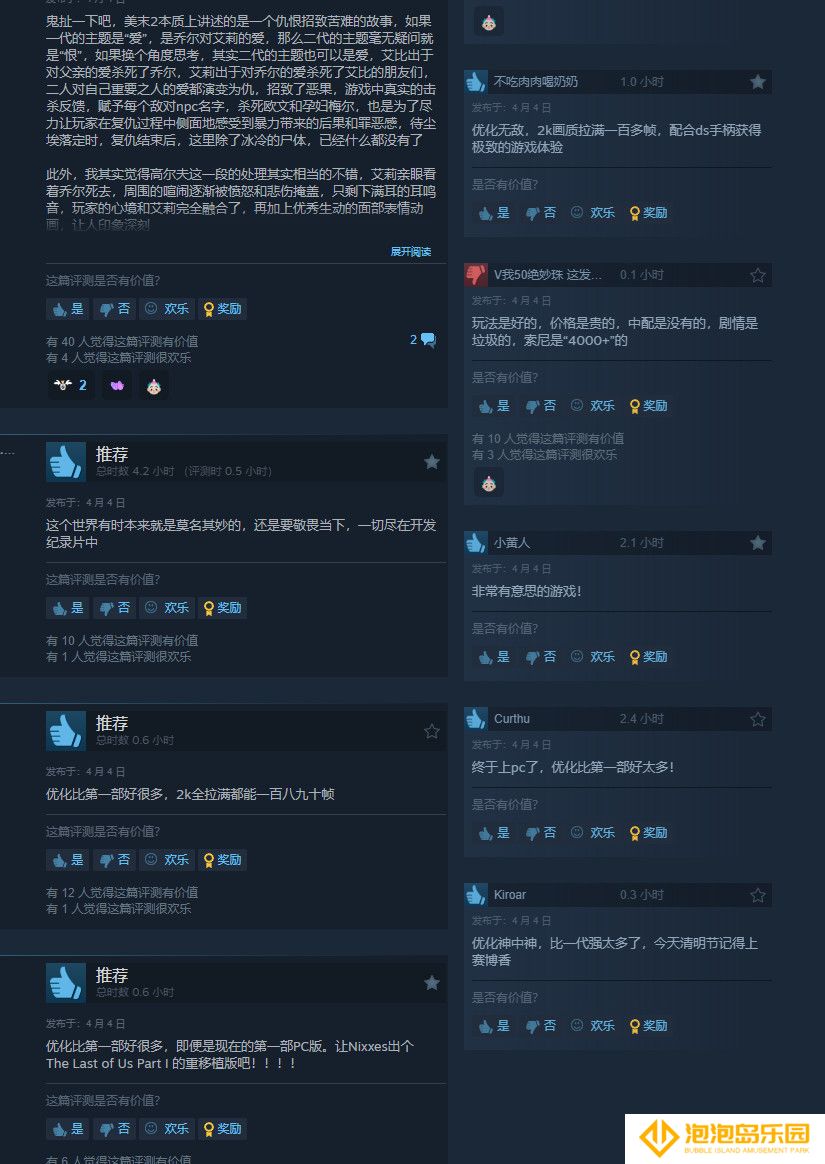
Task: Open the comments bubble showing 2 replies
Action: [x=423, y=340]
